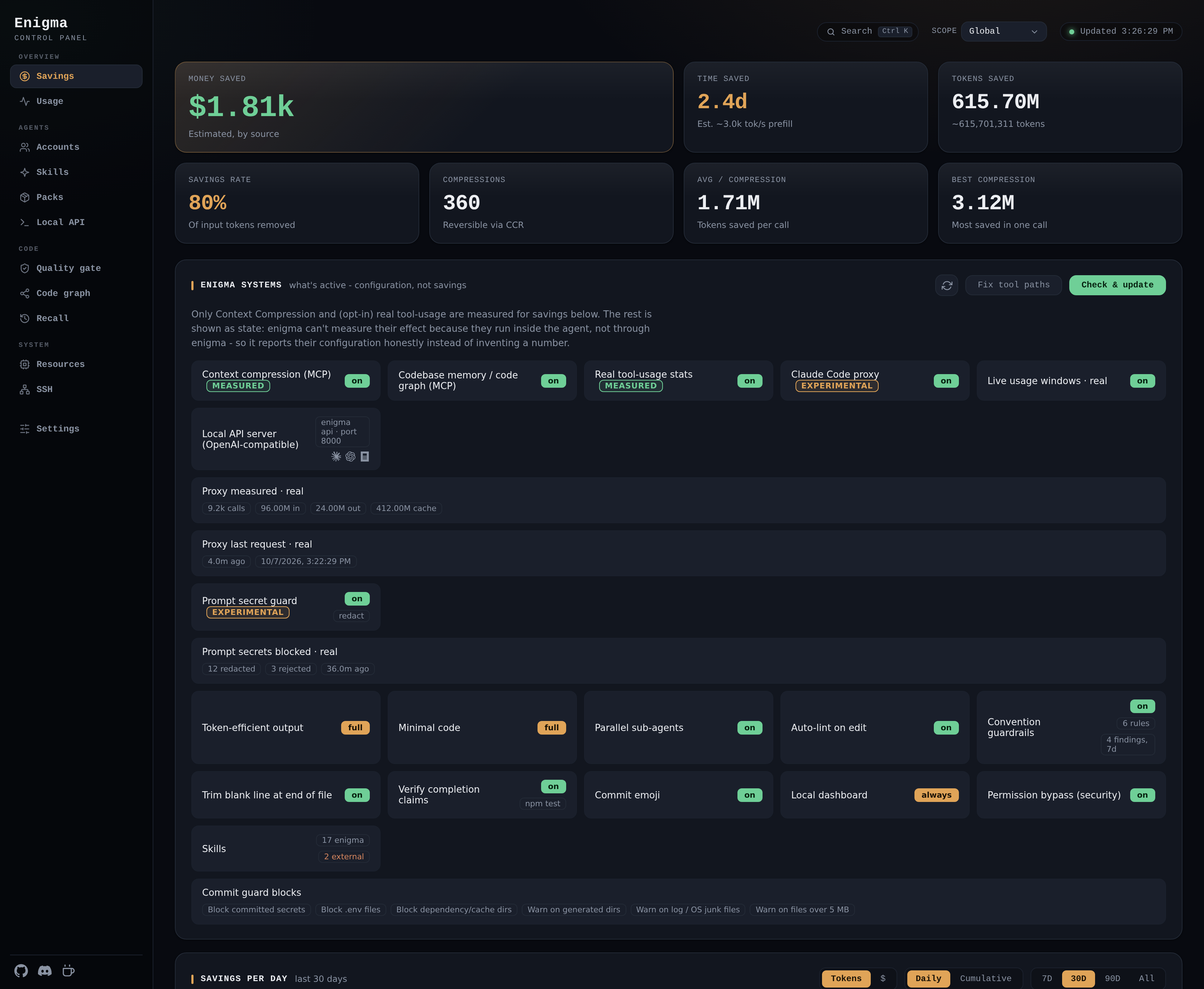Click the Fix tool paths button
This screenshot has height=989, width=1204.
coord(1013,285)
